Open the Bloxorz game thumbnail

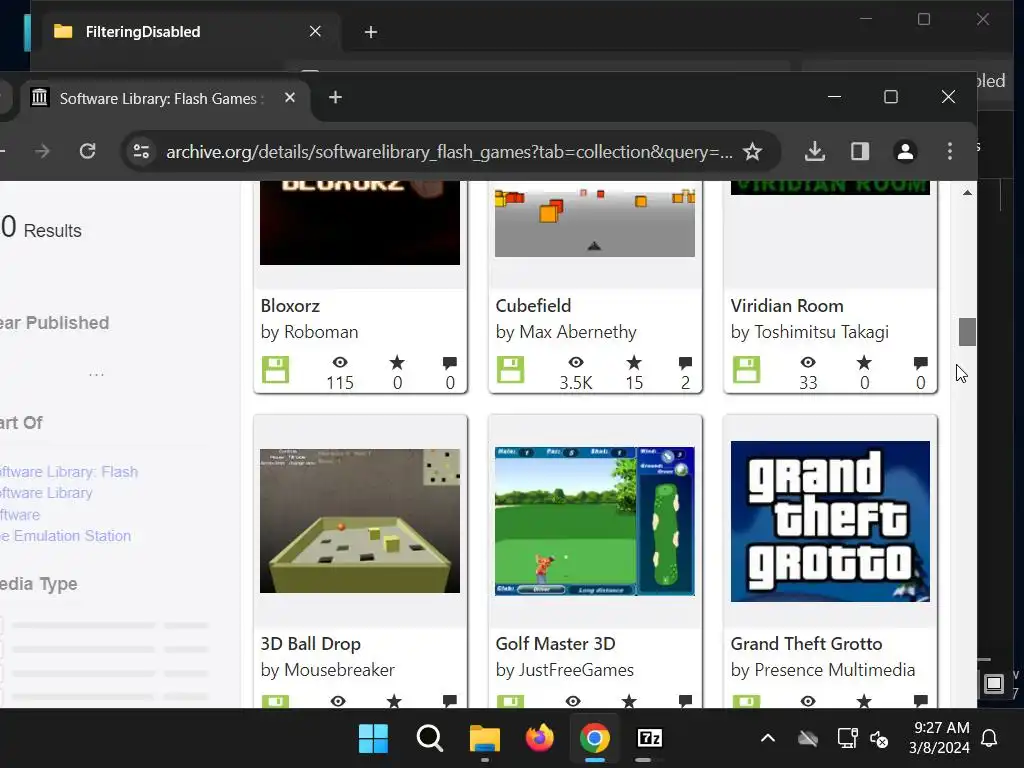click(x=360, y=223)
